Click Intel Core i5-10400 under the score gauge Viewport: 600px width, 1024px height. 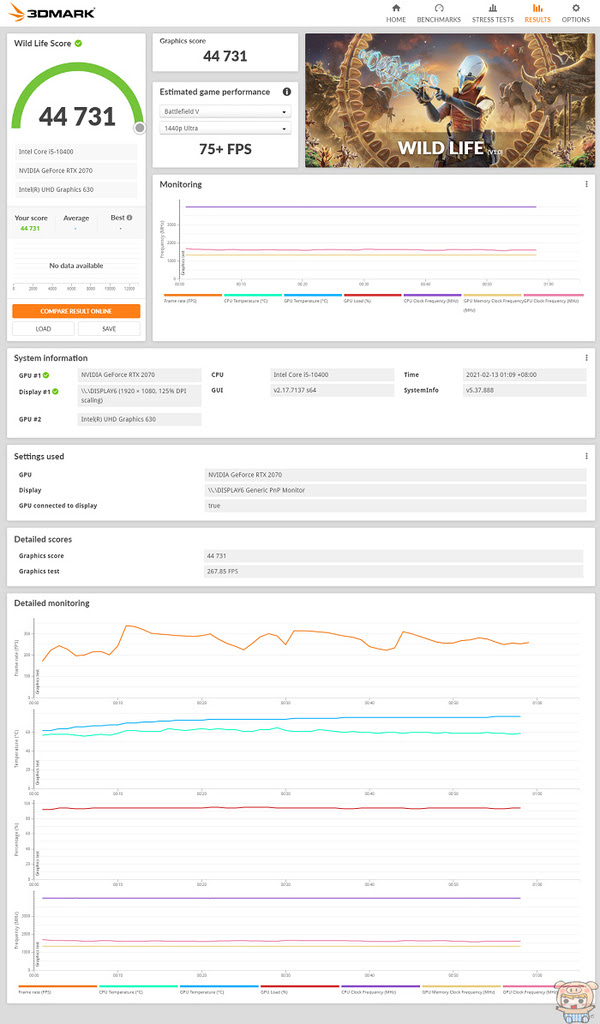point(76,152)
